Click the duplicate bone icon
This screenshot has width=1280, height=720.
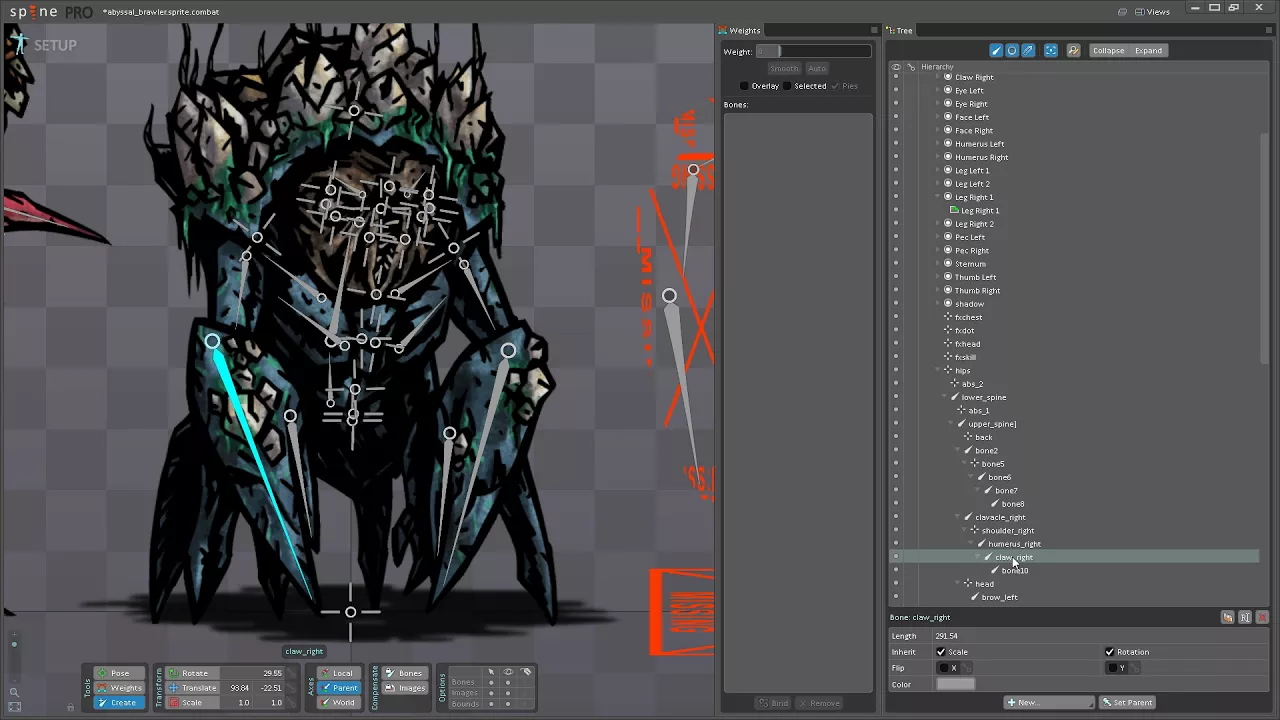pyautogui.click(x=1227, y=618)
